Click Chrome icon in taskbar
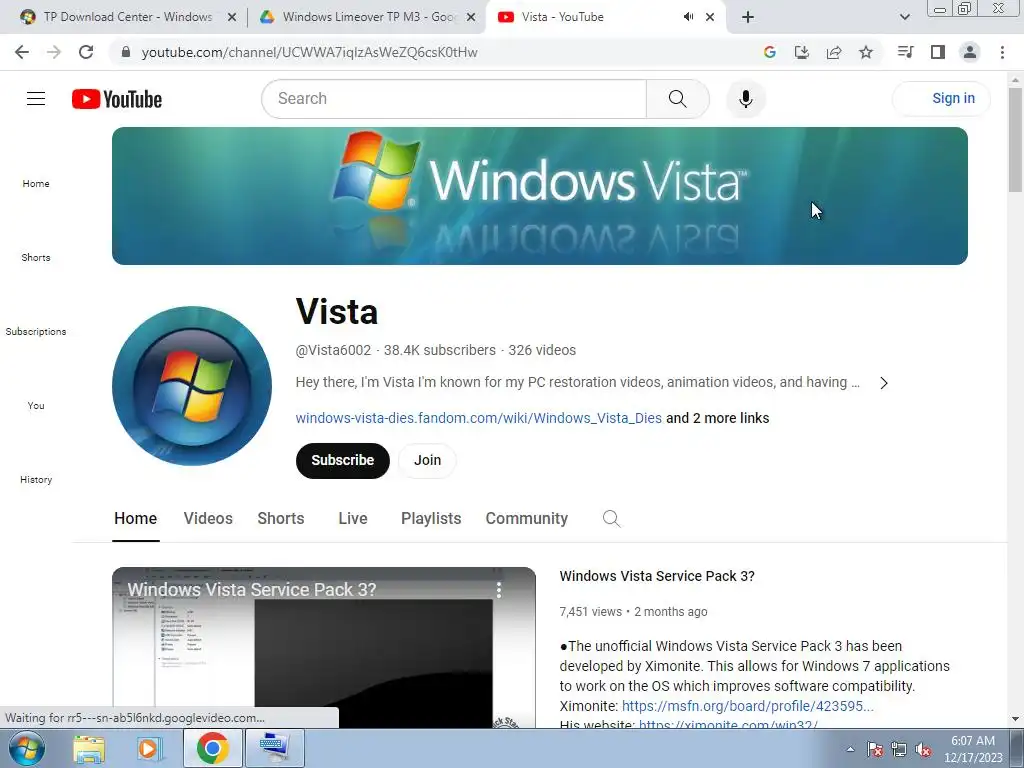Image resolution: width=1024 pixels, height=768 pixels. pos(212,748)
